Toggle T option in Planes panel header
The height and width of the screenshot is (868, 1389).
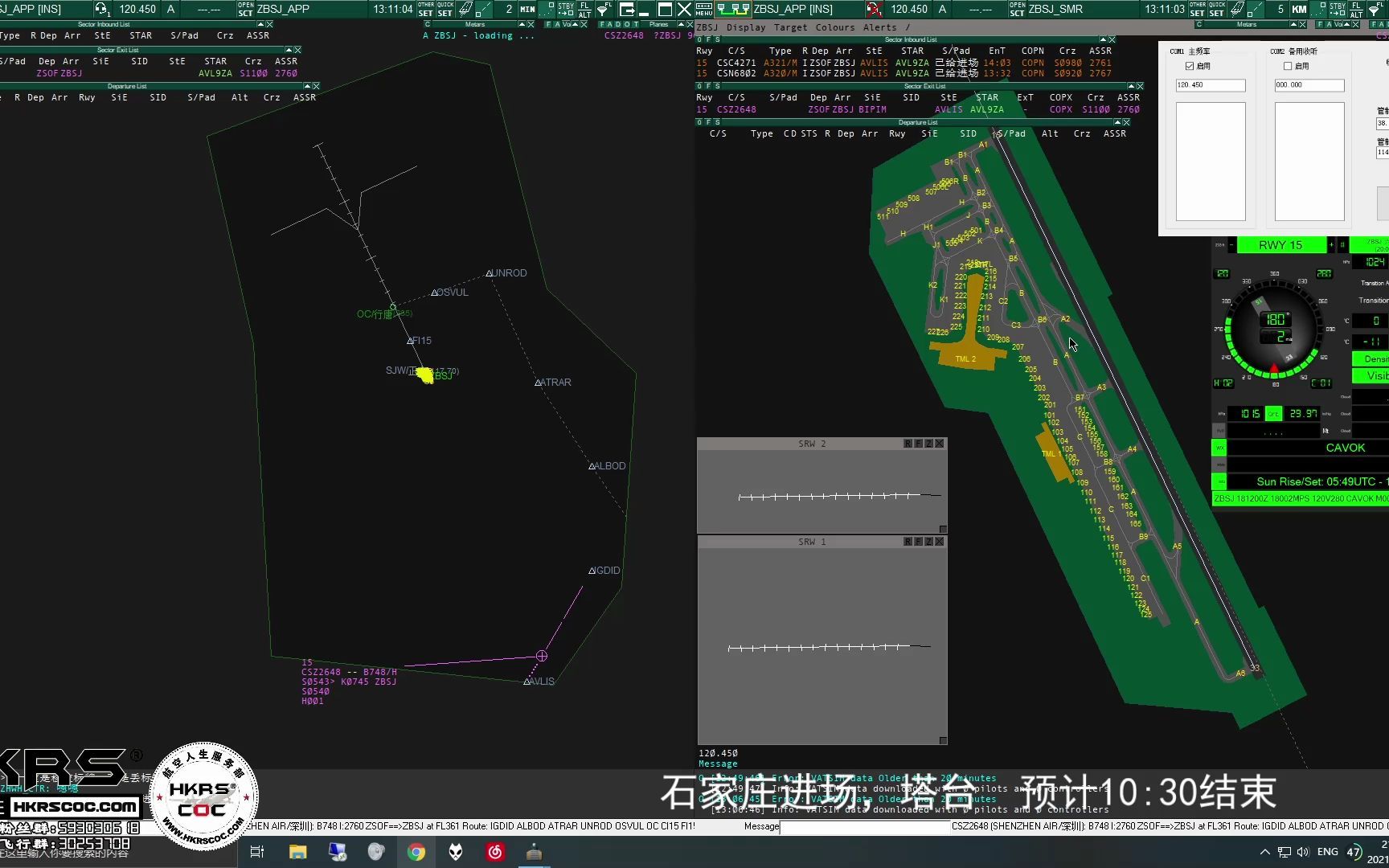(636, 24)
